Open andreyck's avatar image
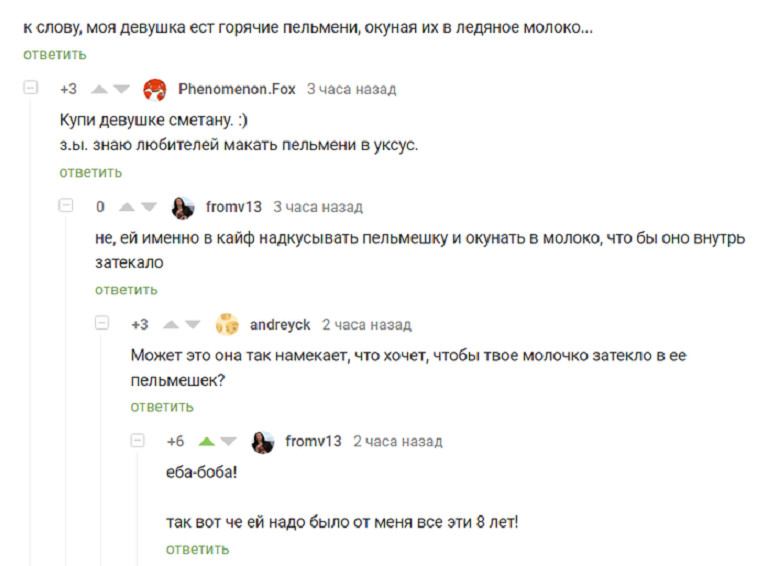Image resolution: width=769 pixels, height=566 pixels. (227, 324)
